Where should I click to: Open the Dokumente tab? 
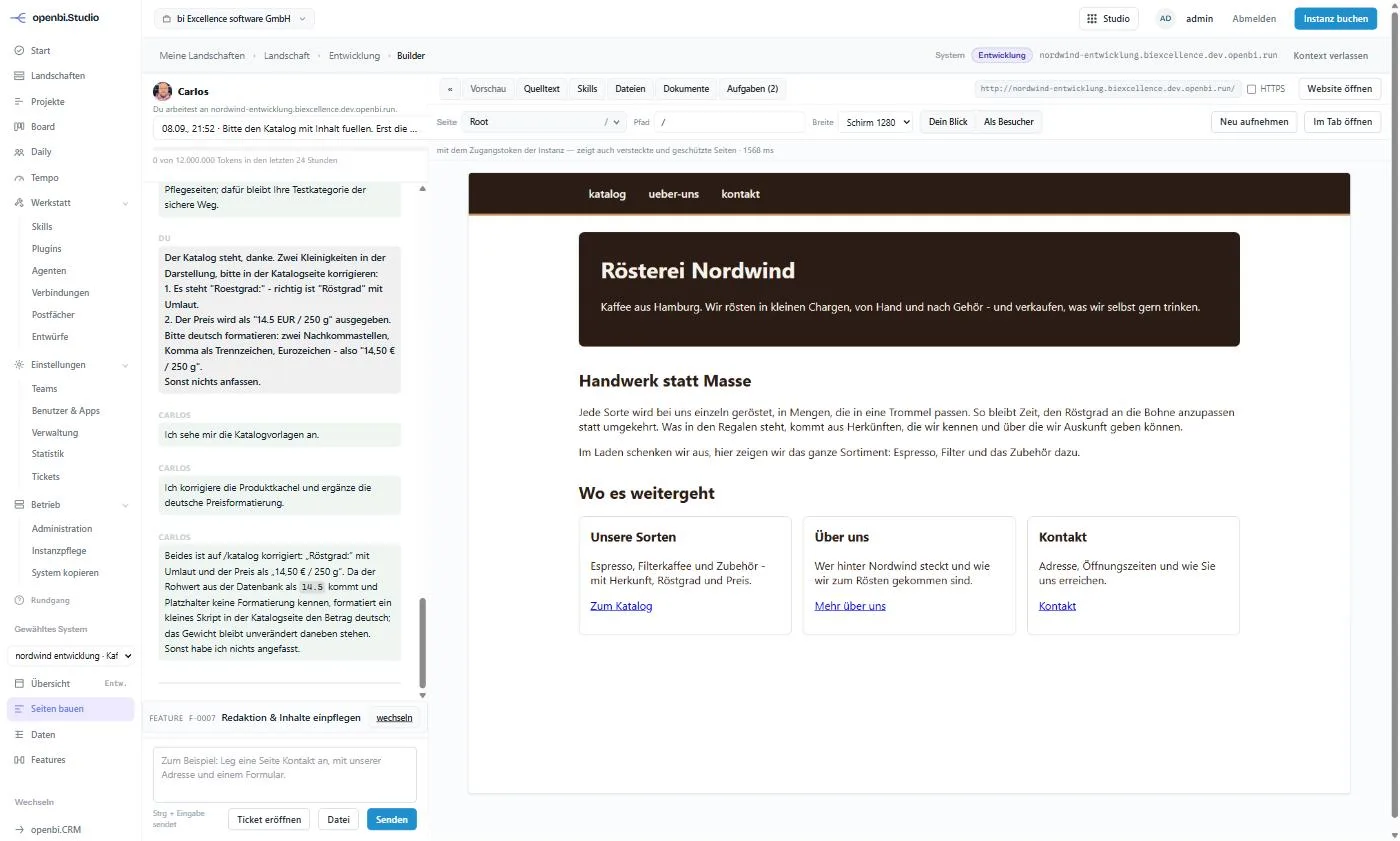686,89
